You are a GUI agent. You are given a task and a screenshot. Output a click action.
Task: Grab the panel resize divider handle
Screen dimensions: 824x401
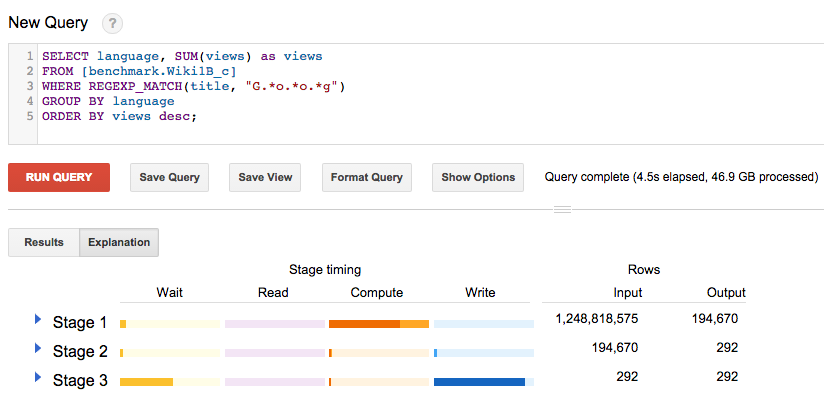562,209
